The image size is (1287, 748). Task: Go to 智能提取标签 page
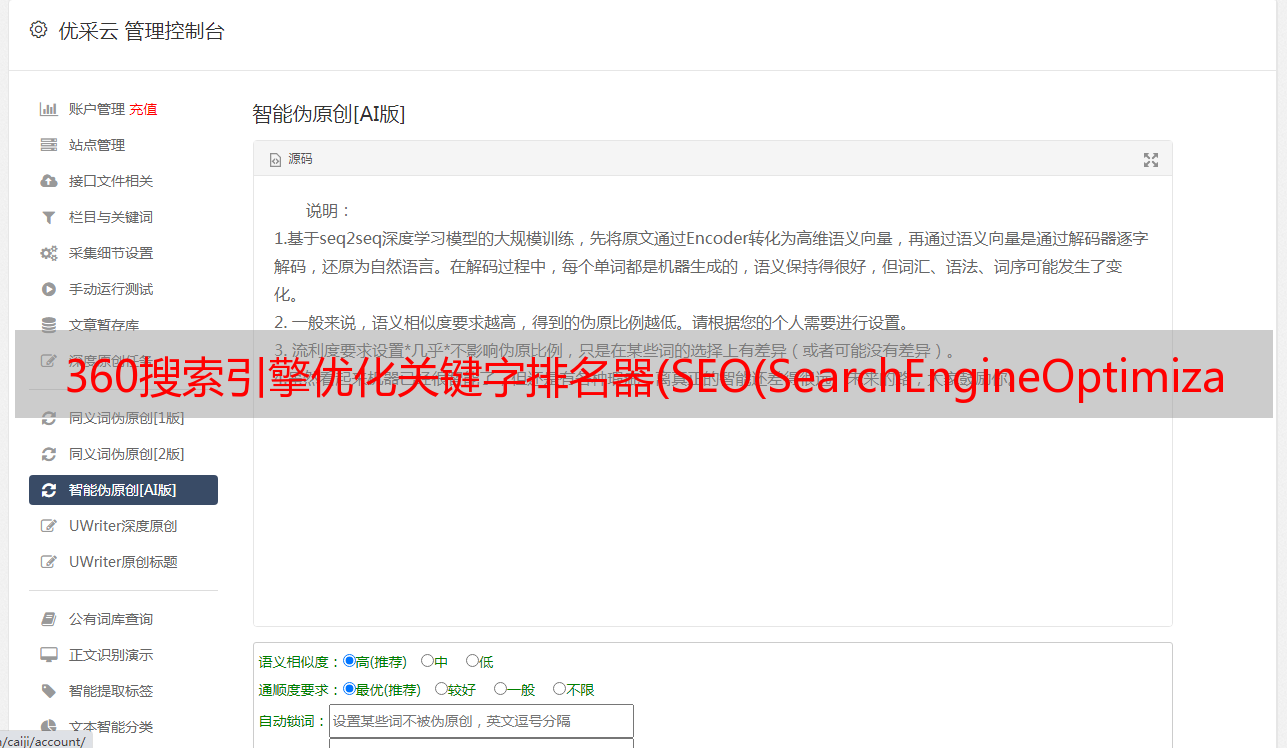[x=111, y=691]
